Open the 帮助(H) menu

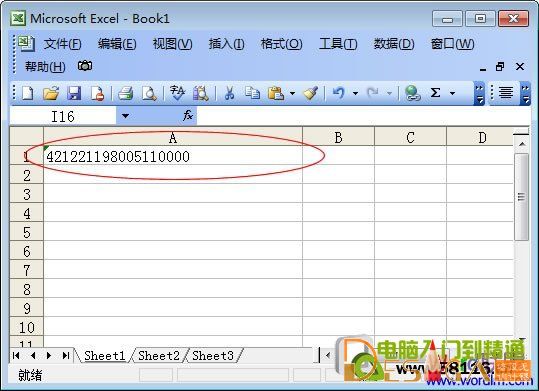pyautogui.click(x=45, y=66)
